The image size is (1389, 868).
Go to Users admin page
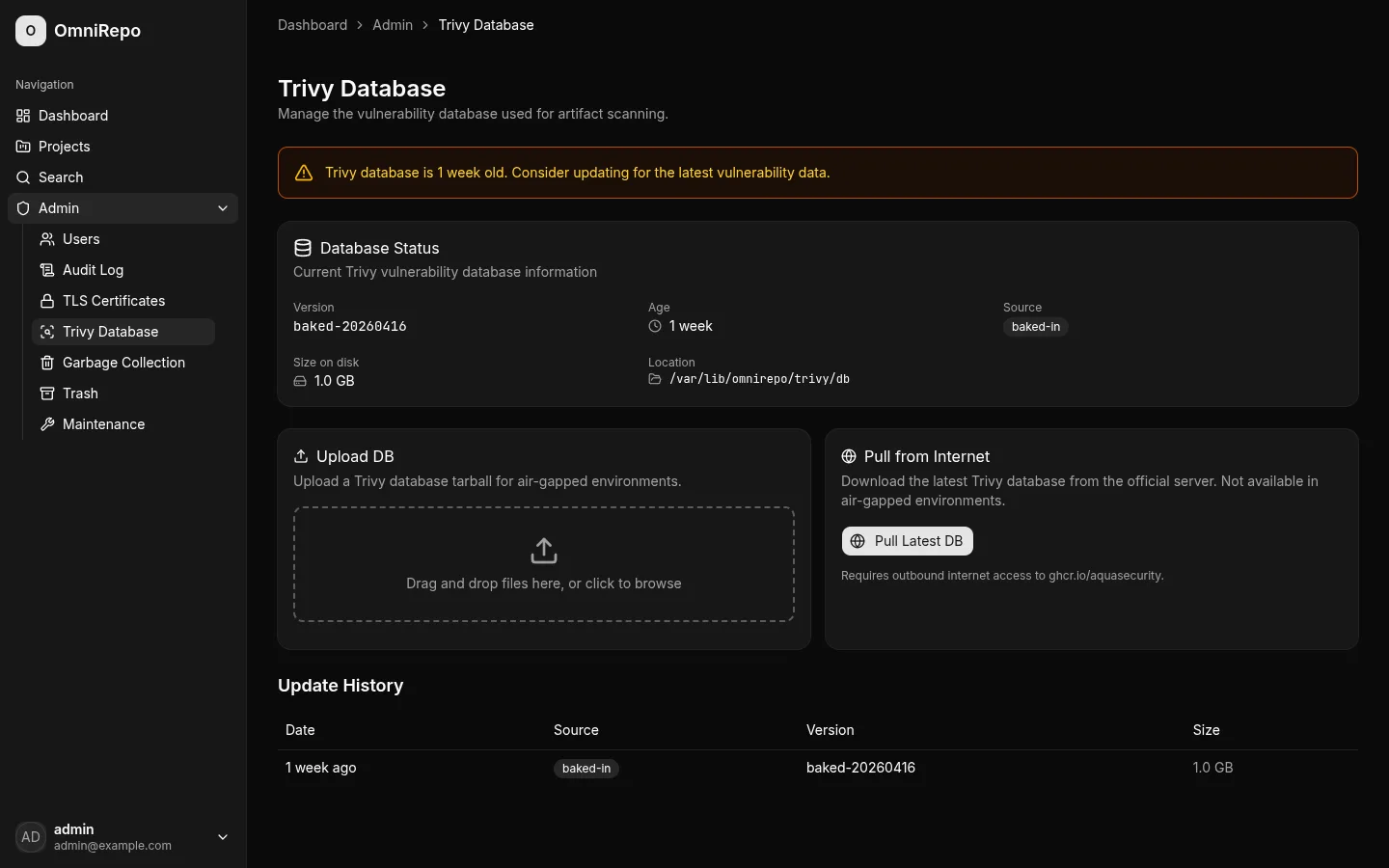(x=123, y=239)
